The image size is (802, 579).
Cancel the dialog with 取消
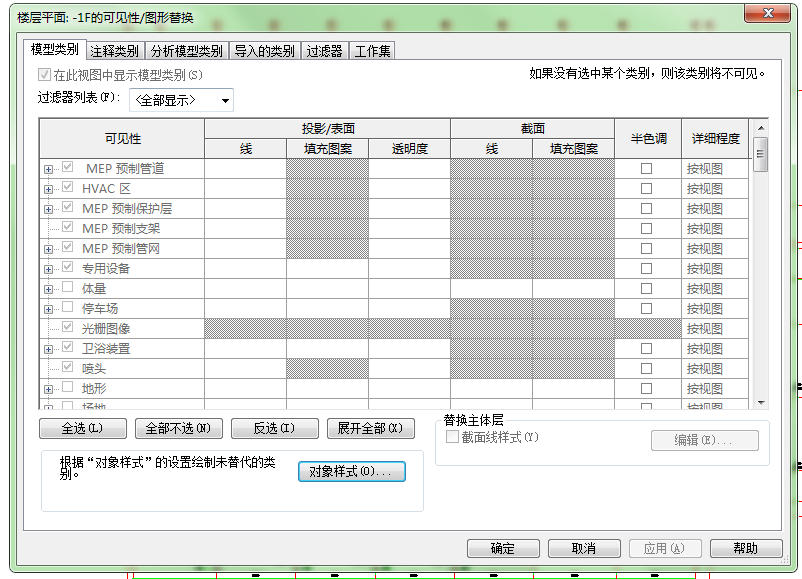pos(584,549)
